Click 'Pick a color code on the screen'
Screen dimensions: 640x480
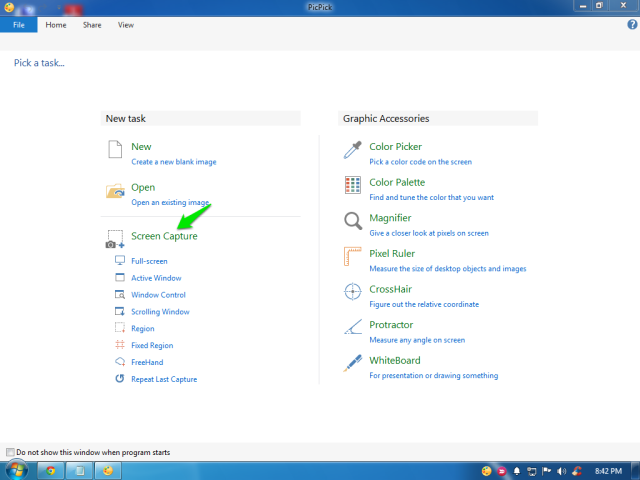coord(420,162)
